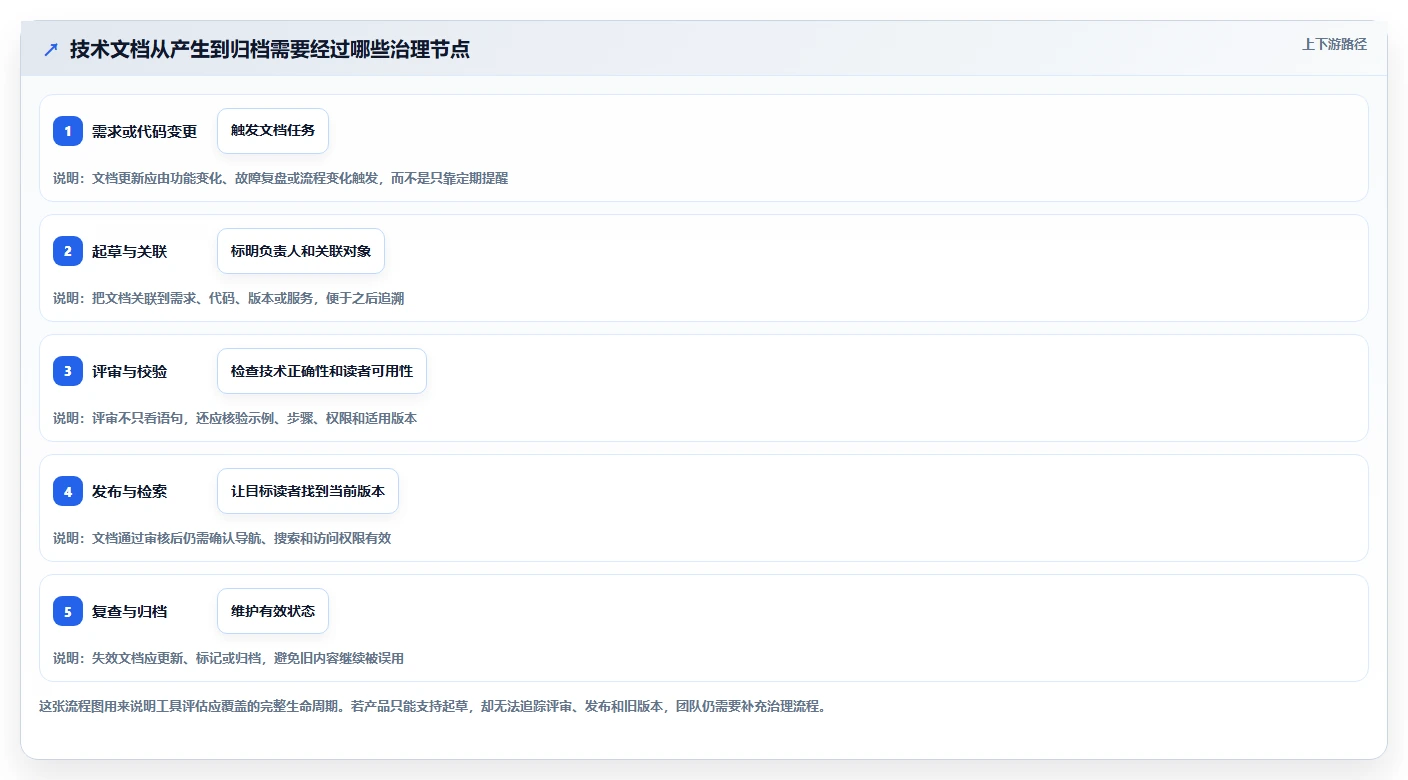The width and height of the screenshot is (1408, 780).
Task: Click the note about 故障复盘或流程变化触发
Action: click(281, 178)
